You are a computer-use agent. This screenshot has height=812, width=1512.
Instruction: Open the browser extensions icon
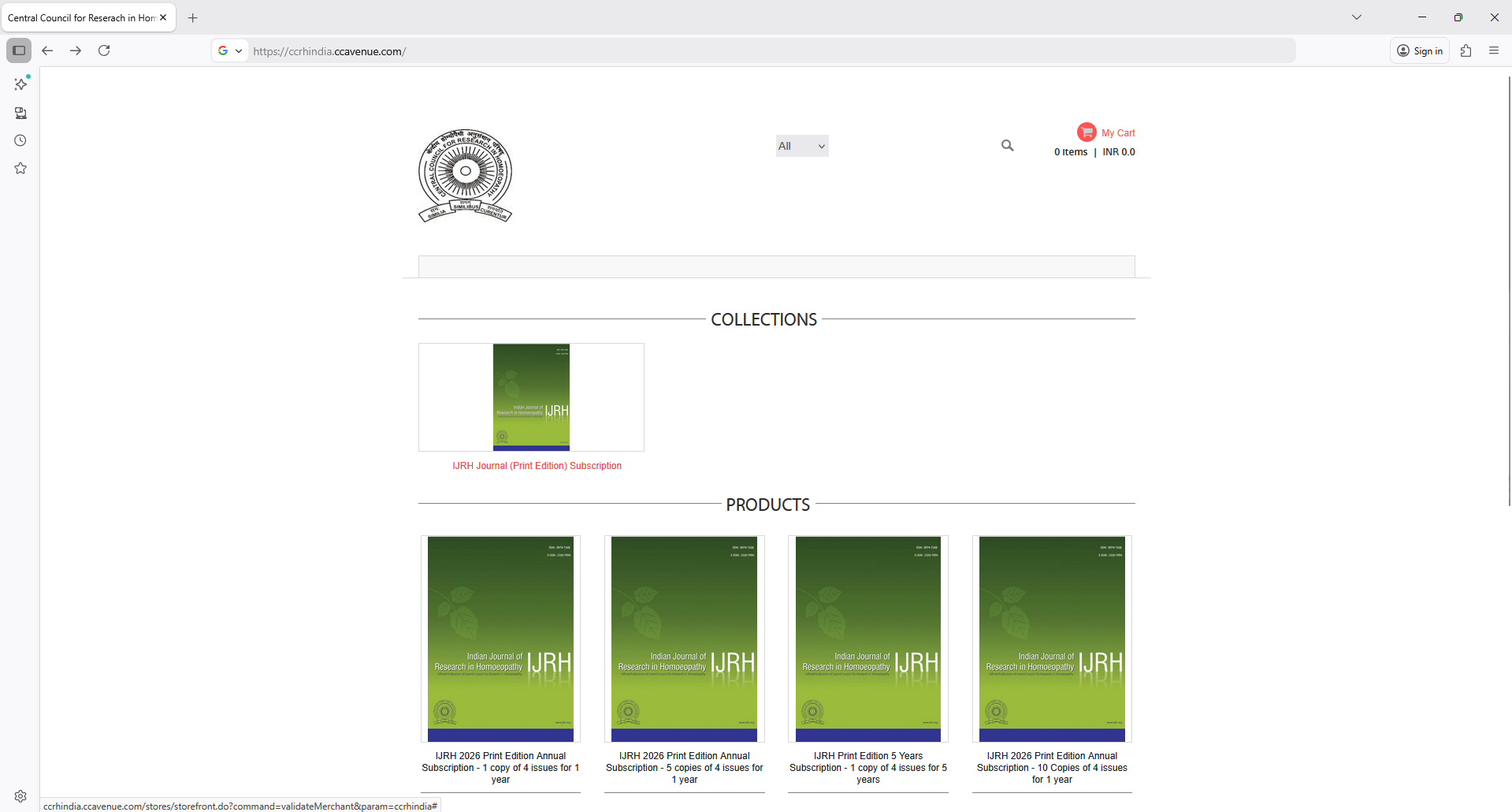click(x=1466, y=50)
